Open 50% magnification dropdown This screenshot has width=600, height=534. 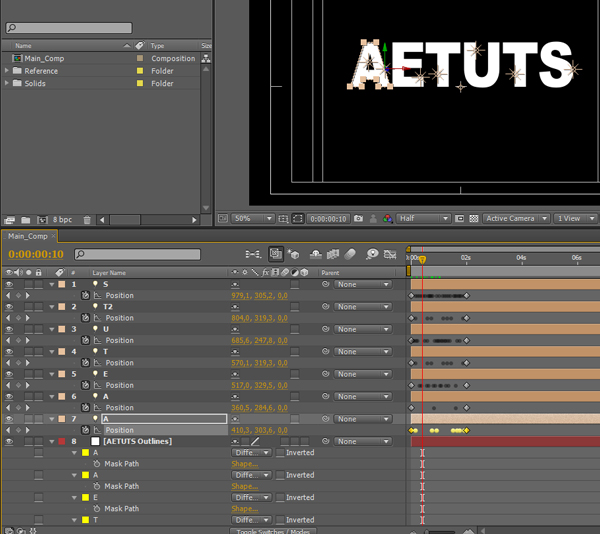pyautogui.click(x=253, y=218)
